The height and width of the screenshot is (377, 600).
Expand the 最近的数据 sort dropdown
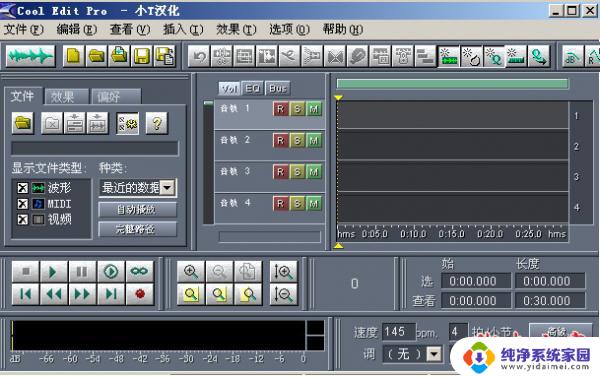click(x=168, y=188)
